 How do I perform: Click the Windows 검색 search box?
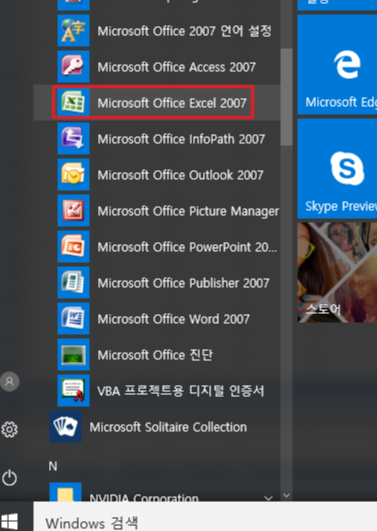tap(205, 516)
